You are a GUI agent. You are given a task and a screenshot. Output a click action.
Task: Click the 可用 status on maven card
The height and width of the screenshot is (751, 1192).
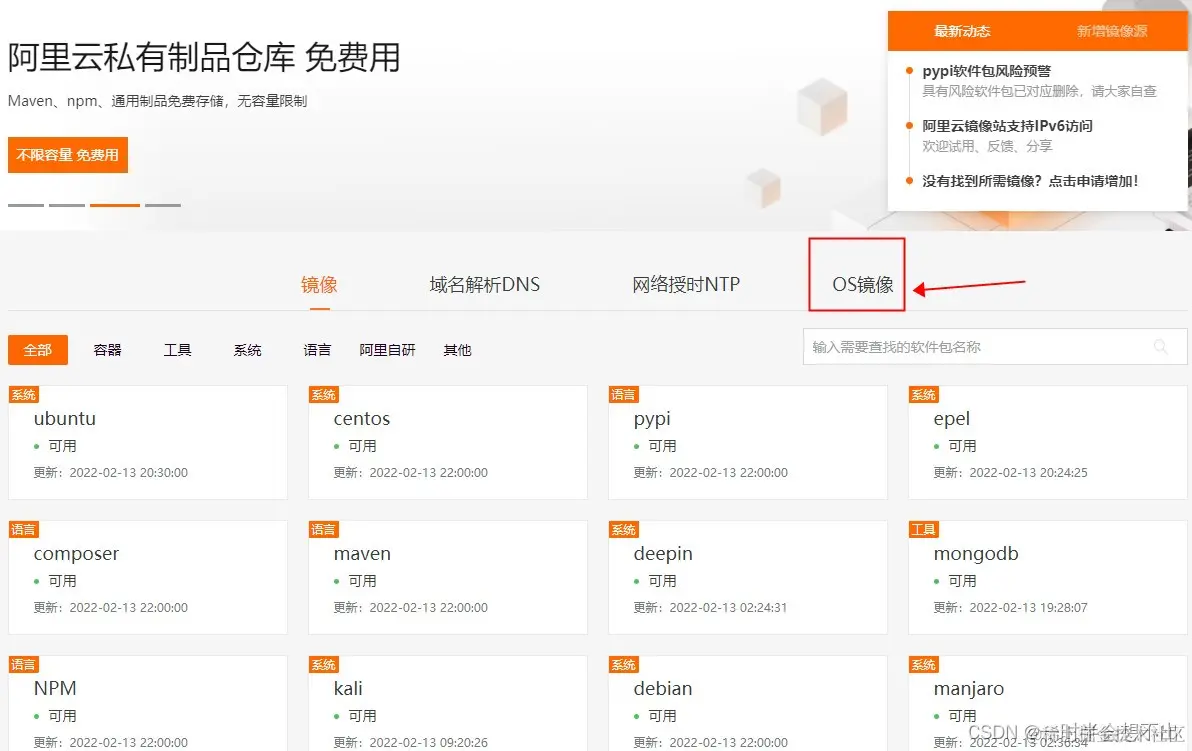point(362,581)
